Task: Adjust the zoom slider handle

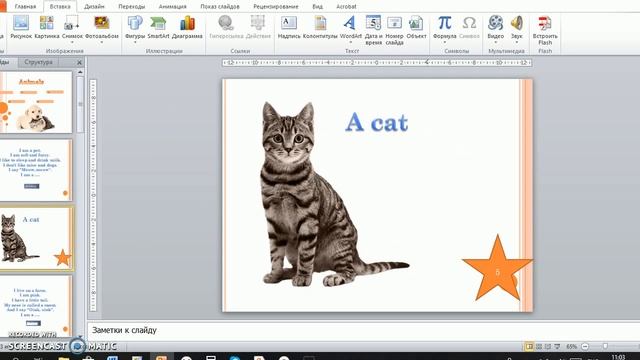Action: (605, 347)
